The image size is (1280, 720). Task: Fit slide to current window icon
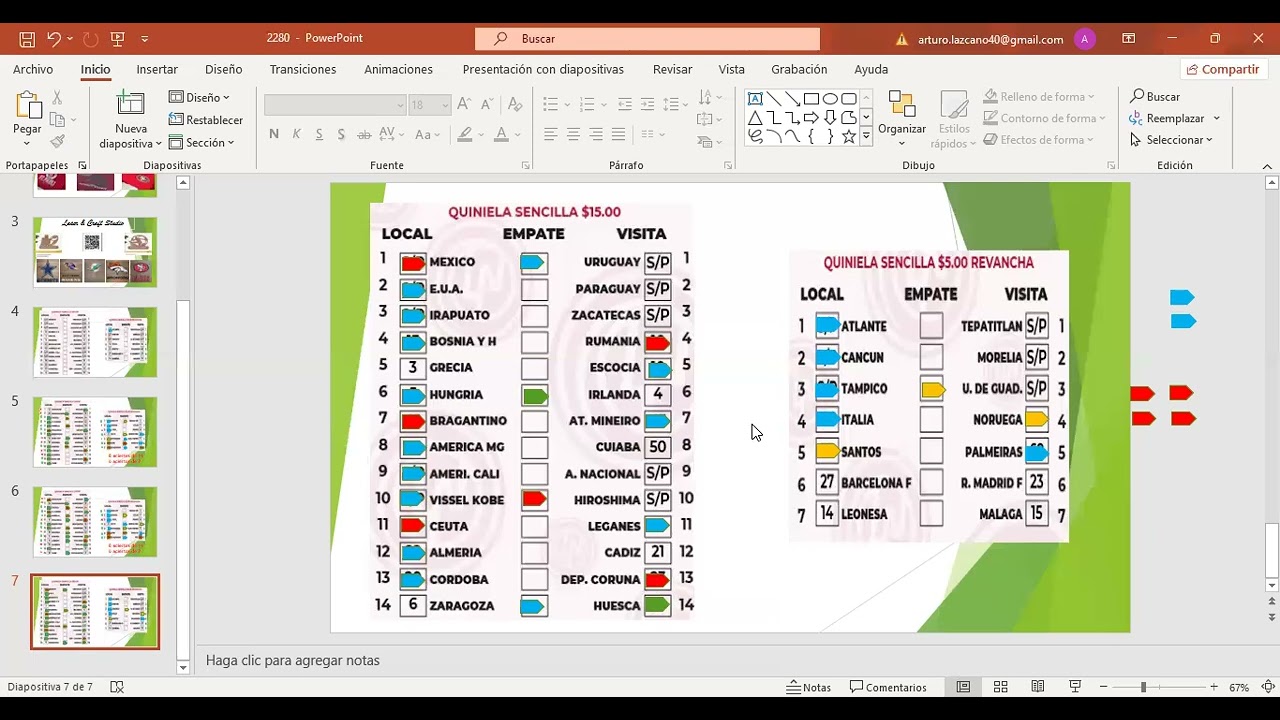(1266, 687)
